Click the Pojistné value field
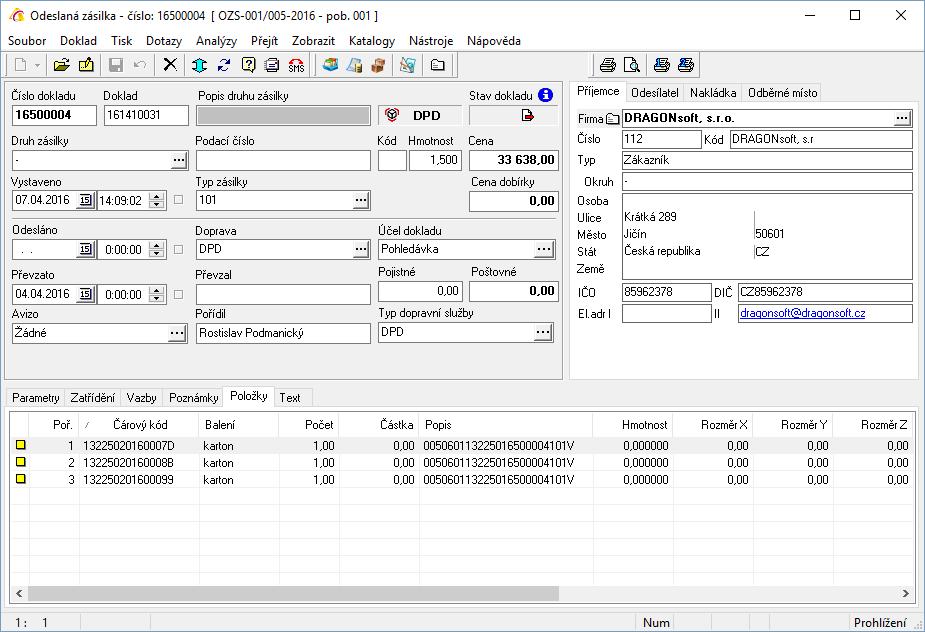The height and width of the screenshot is (632, 925). pyautogui.click(x=420, y=291)
